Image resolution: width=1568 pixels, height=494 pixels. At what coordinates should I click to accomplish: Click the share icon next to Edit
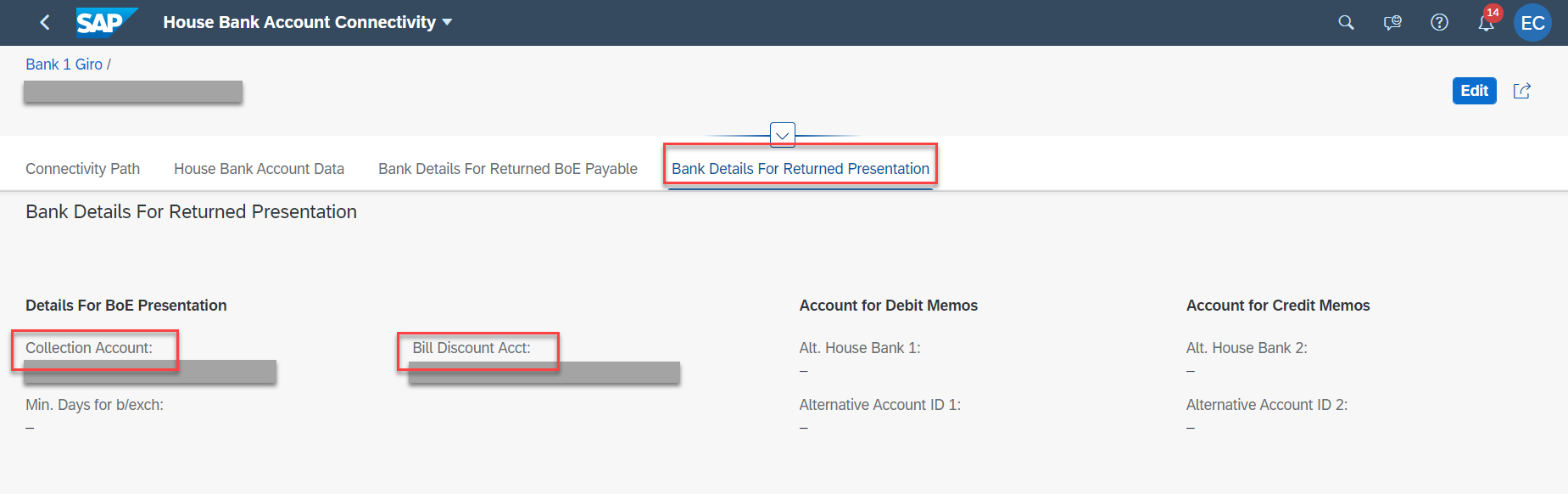(x=1522, y=91)
